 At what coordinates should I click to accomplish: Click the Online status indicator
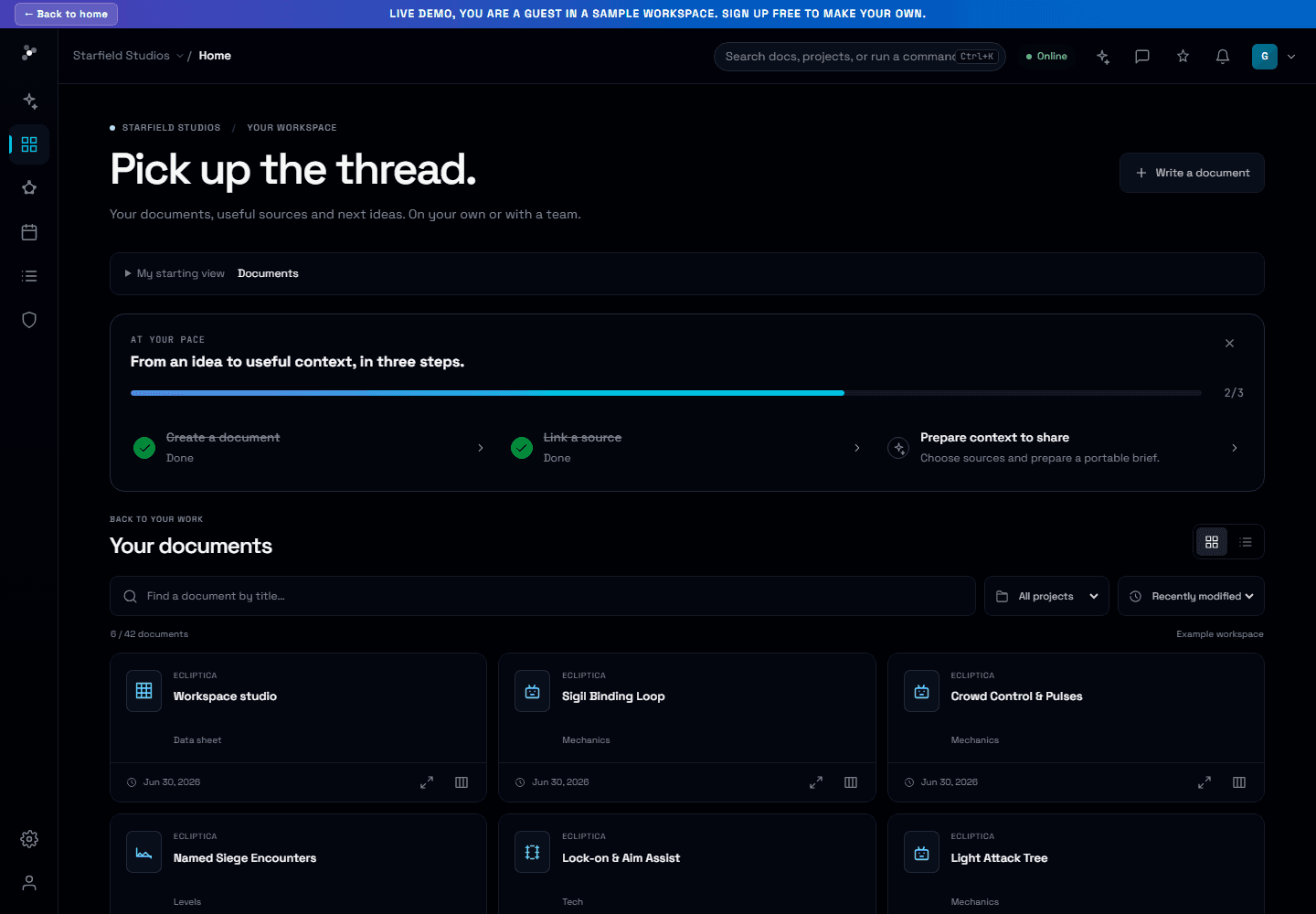point(1046,57)
